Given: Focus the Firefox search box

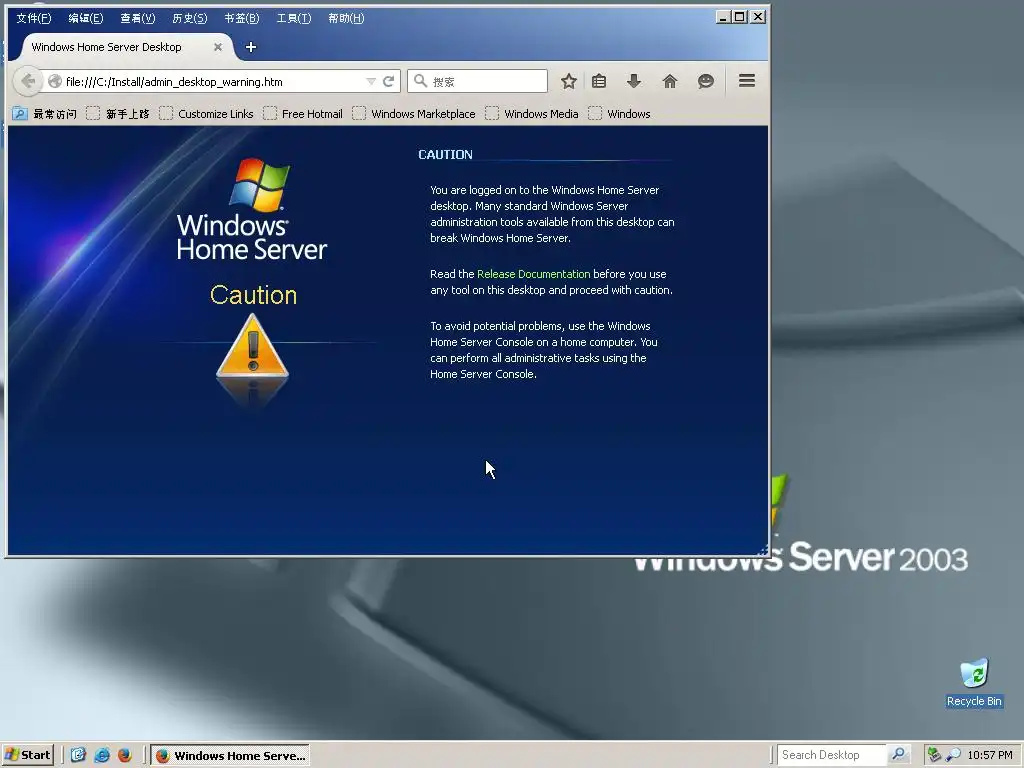Looking at the screenshot, I should 477,81.
